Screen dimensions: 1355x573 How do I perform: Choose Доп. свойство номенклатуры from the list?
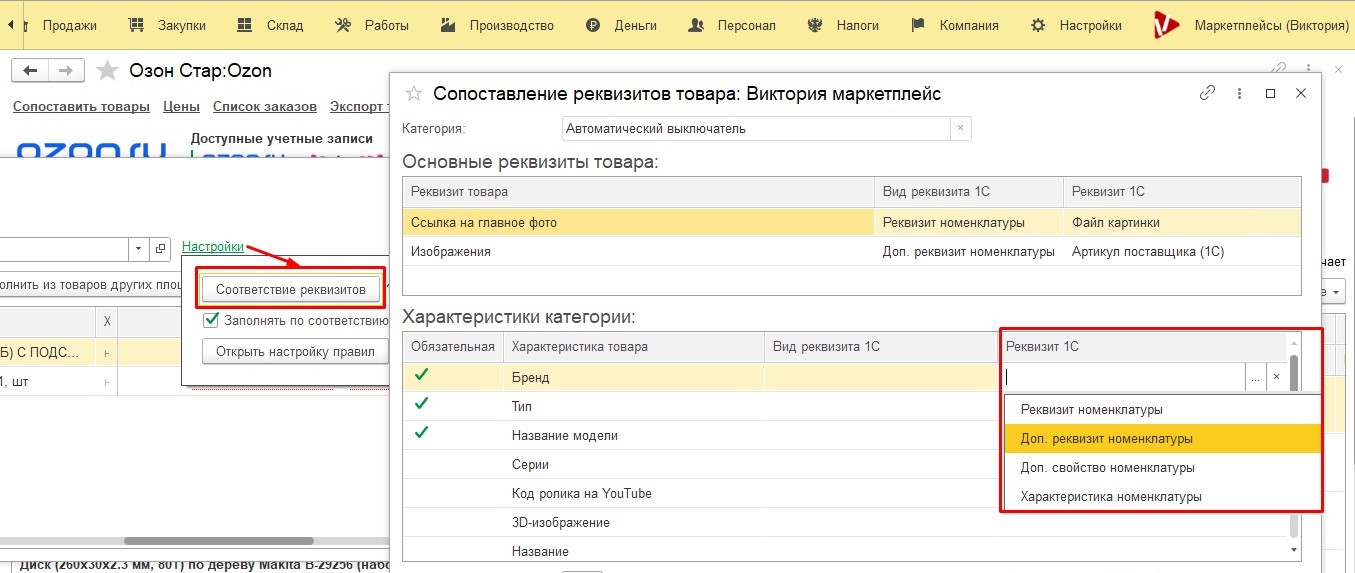tap(1162, 467)
